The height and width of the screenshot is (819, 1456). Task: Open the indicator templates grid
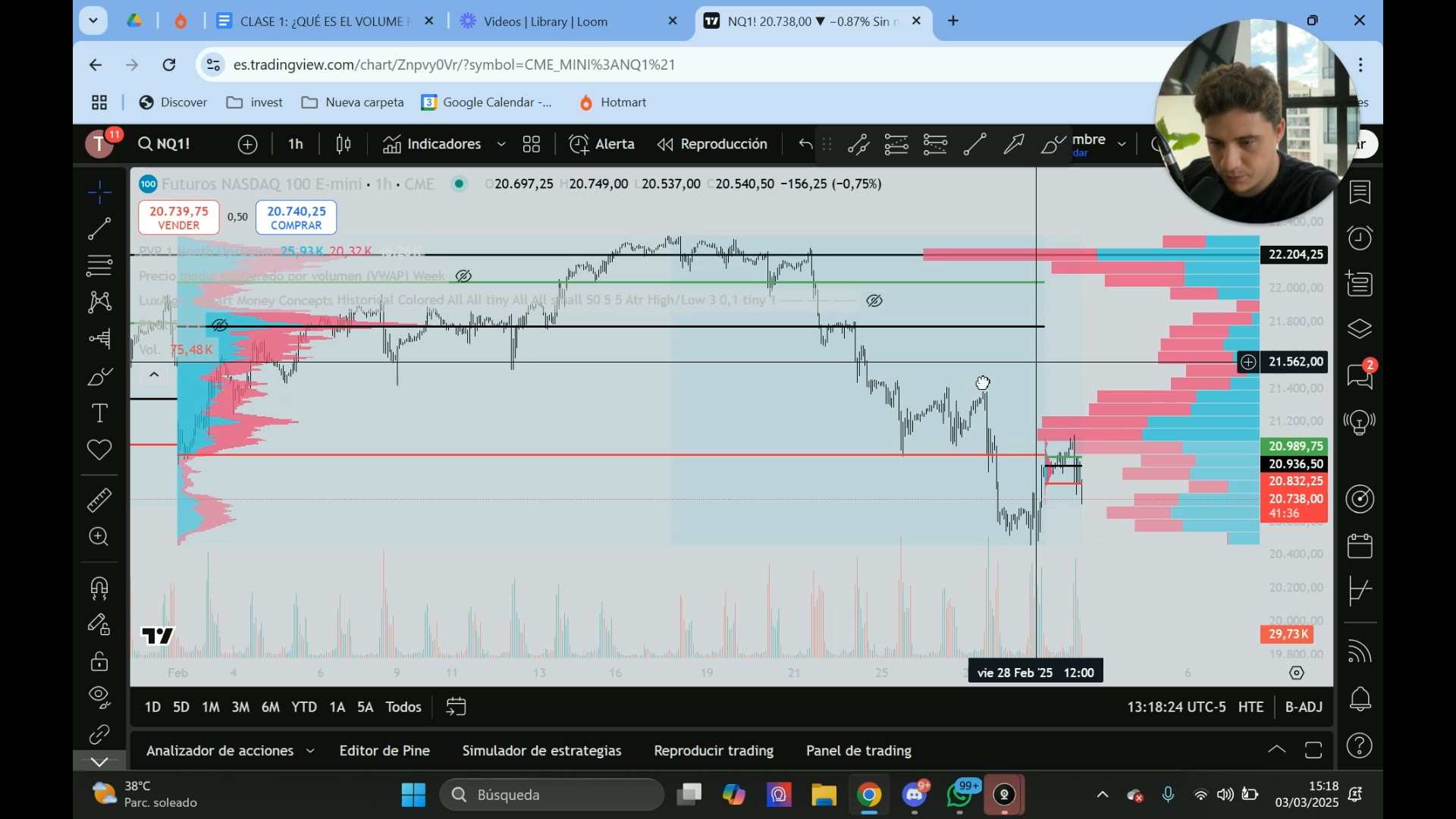pyautogui.click(x=532, y=144)
